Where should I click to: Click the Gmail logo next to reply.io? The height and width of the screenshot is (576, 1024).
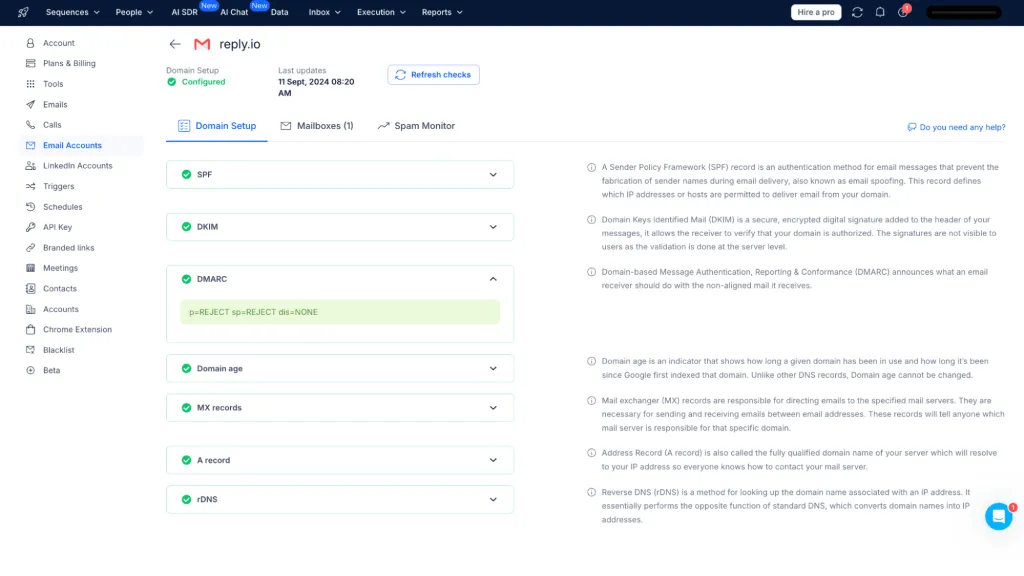click(x=202, y=44)
